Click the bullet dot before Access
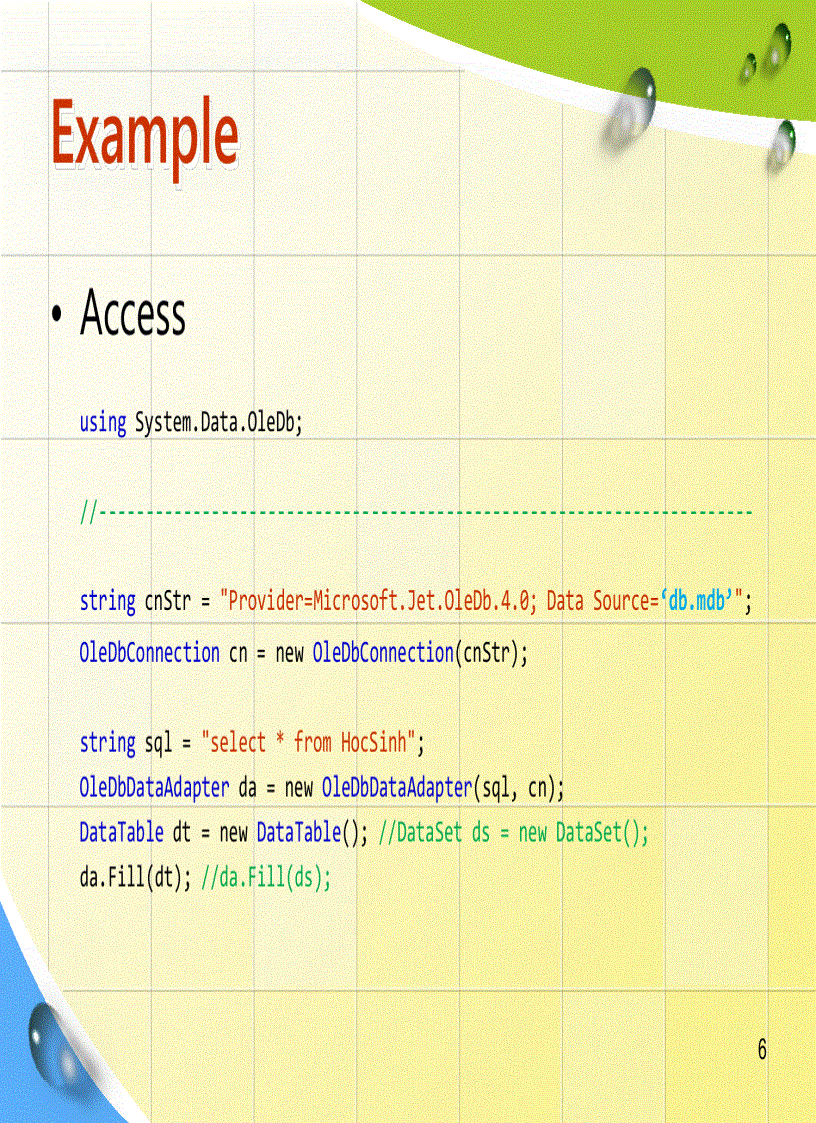 (x=58, y=316)
